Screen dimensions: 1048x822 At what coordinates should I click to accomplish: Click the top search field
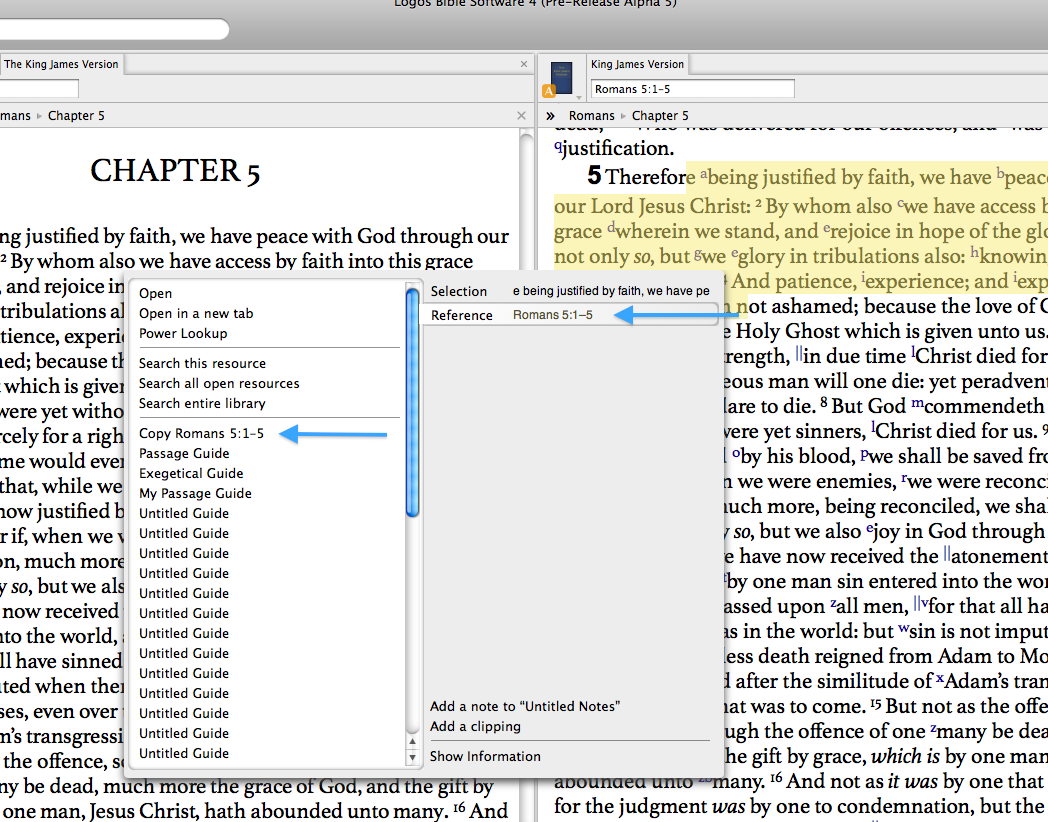coord(114,29)
